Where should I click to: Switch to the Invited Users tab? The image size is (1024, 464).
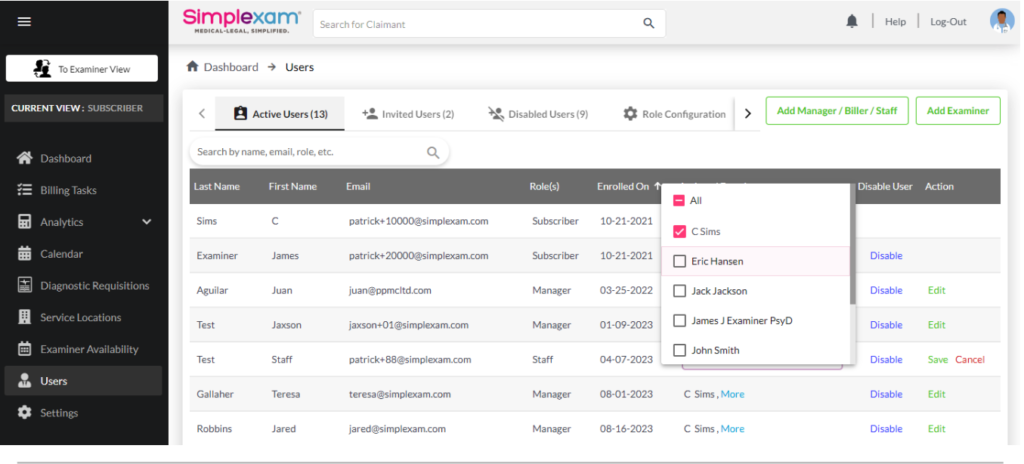coord(408,114)
